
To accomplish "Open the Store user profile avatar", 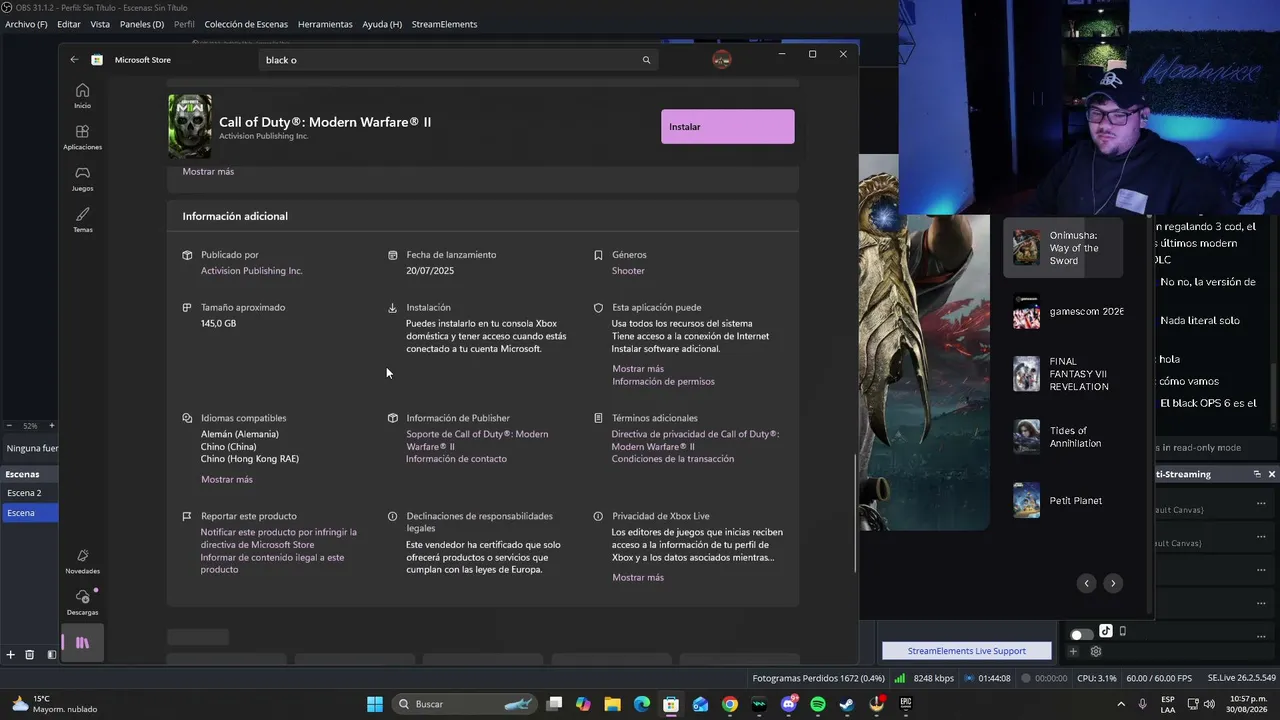I will [722, 60].
